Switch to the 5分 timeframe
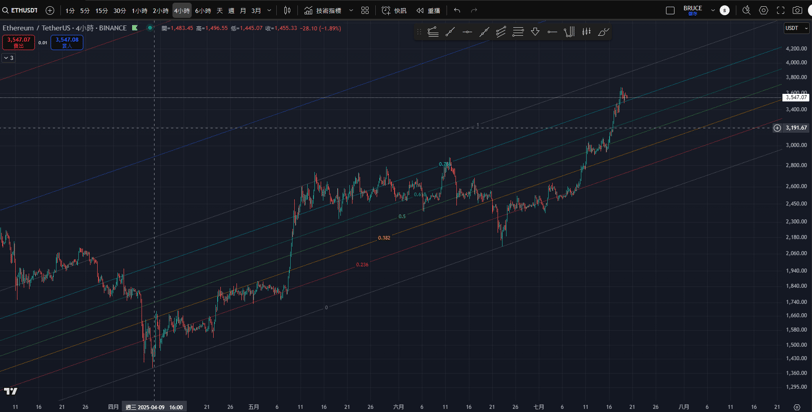 pyautogui.click(x=85, y=10)
